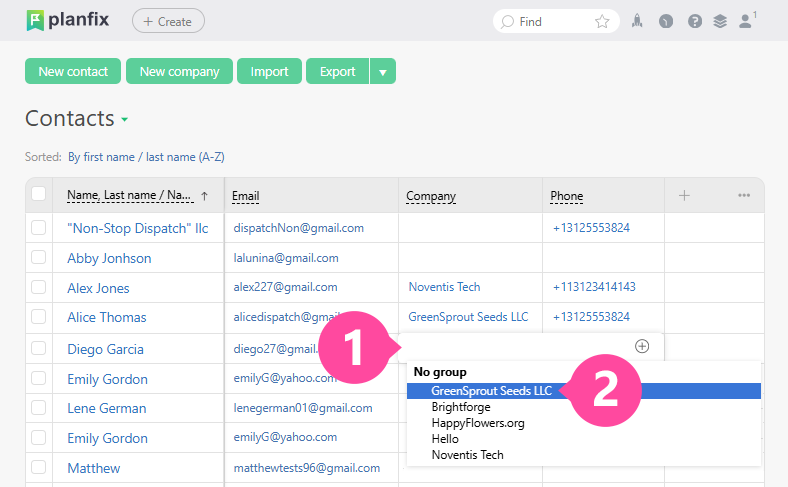This screenshot has width=788, height=487.
Task: Expand the Contacts title dropdown arrow
Action: tap(125, 120)
